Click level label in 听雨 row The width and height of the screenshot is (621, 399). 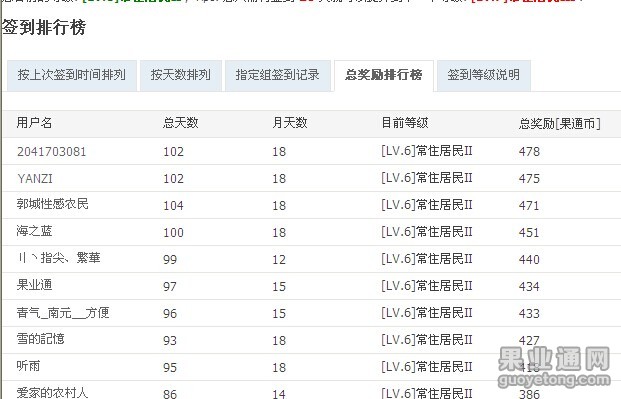point(427,367)
